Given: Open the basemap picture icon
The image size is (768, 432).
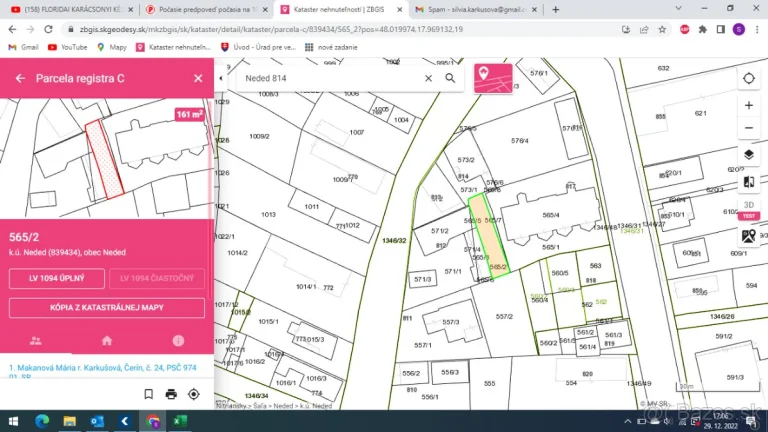Looking at the screenshot, I should 748,237.
